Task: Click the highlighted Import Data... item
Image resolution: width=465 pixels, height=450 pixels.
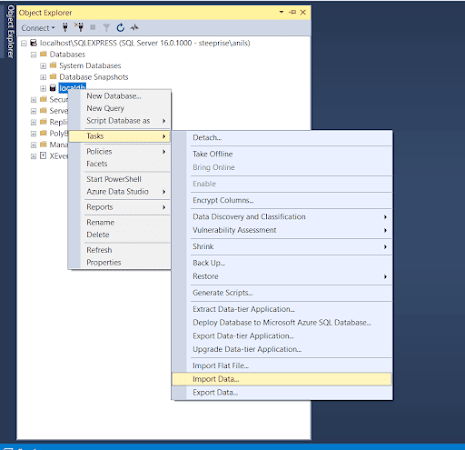Action: click(x=282, y=379)
